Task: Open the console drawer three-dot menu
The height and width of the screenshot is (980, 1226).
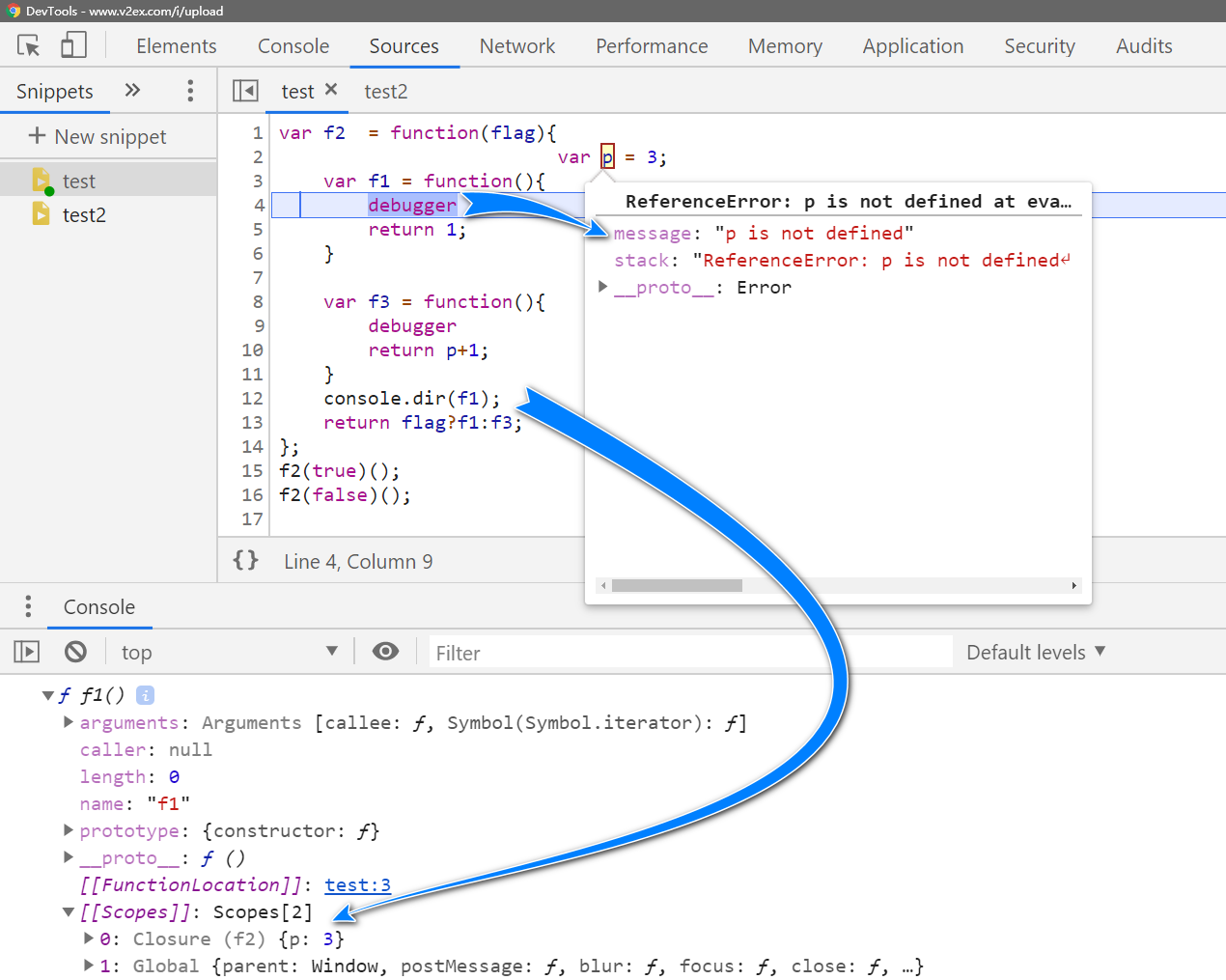Action: tap(28, 606)
